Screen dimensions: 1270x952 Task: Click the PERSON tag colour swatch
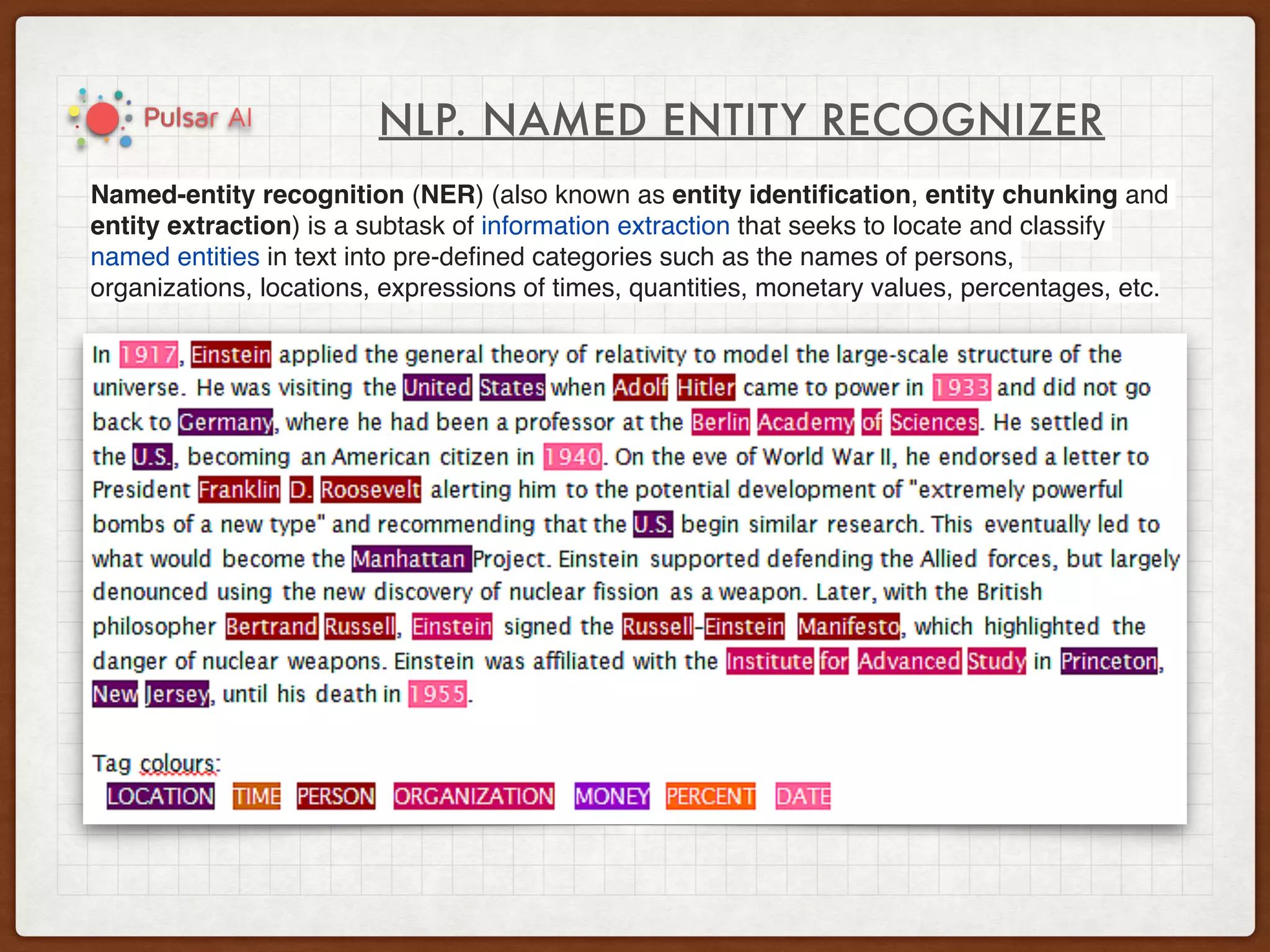tap(336, 796)
